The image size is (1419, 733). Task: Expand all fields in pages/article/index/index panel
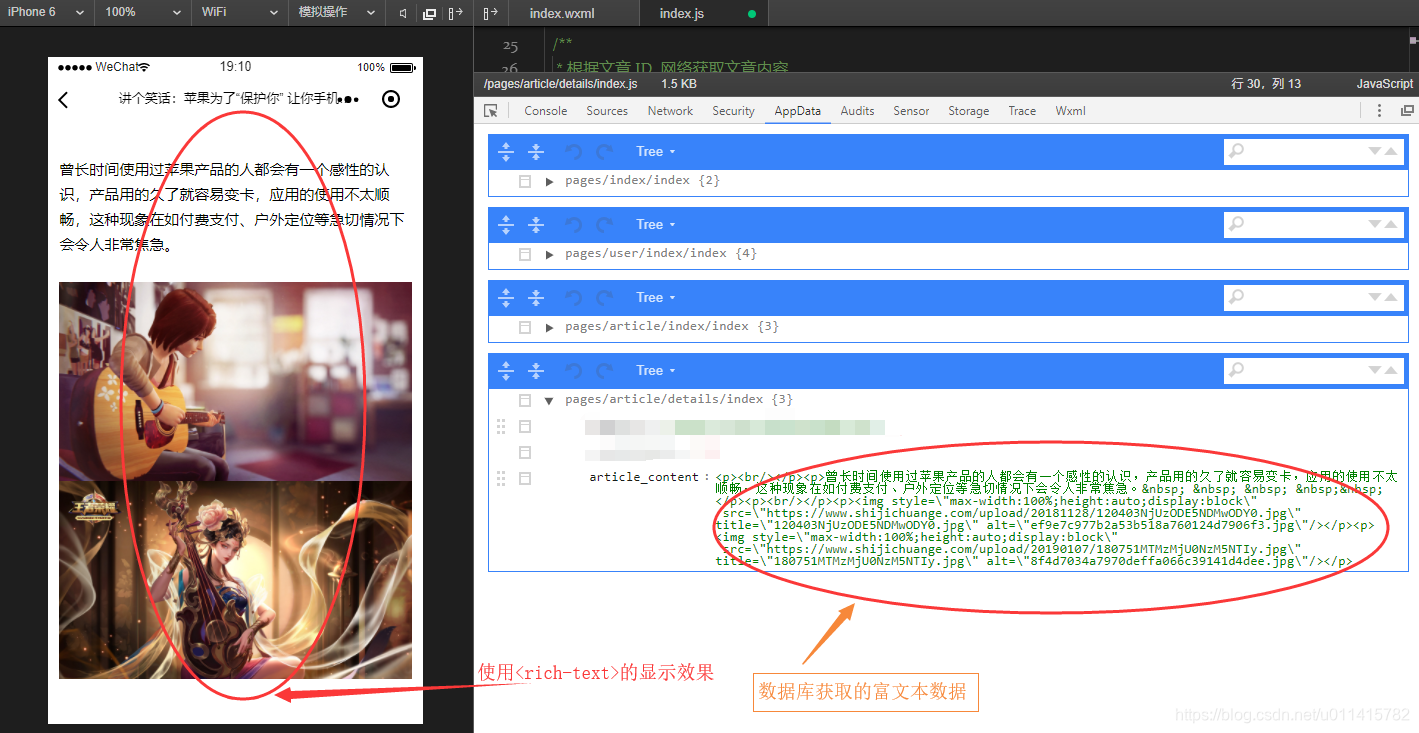(506, 298)
